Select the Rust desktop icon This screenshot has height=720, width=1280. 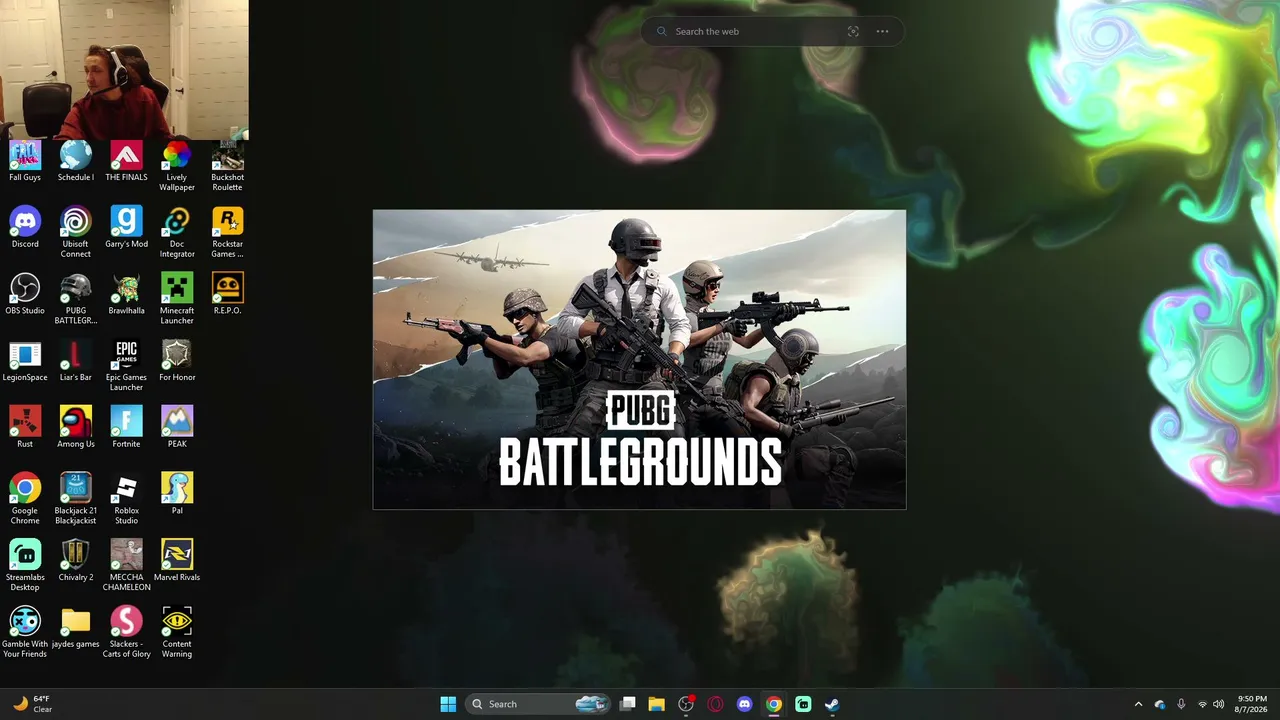pos(25,428)
